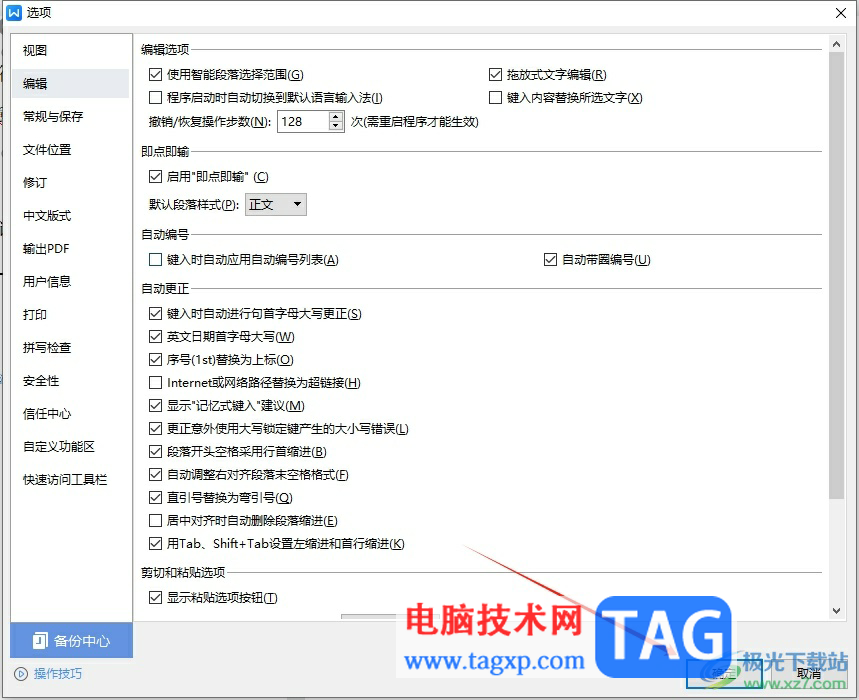Open the 备份中心 backup icon
The image size is (859, 700).
pos(40,640)
